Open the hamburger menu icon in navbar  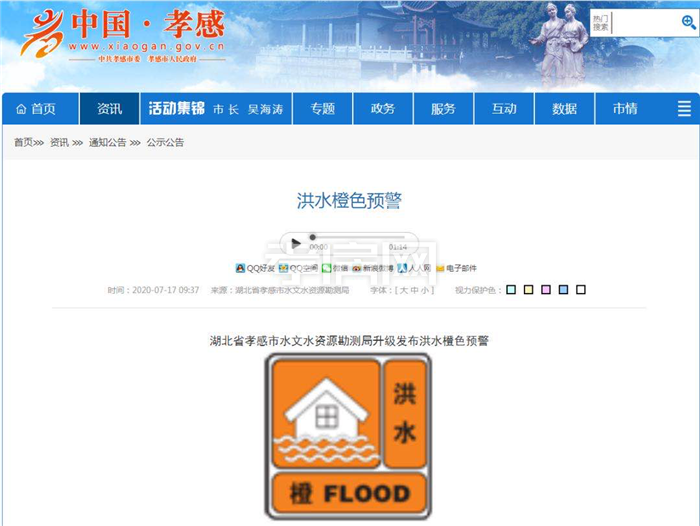coord(684,109)
